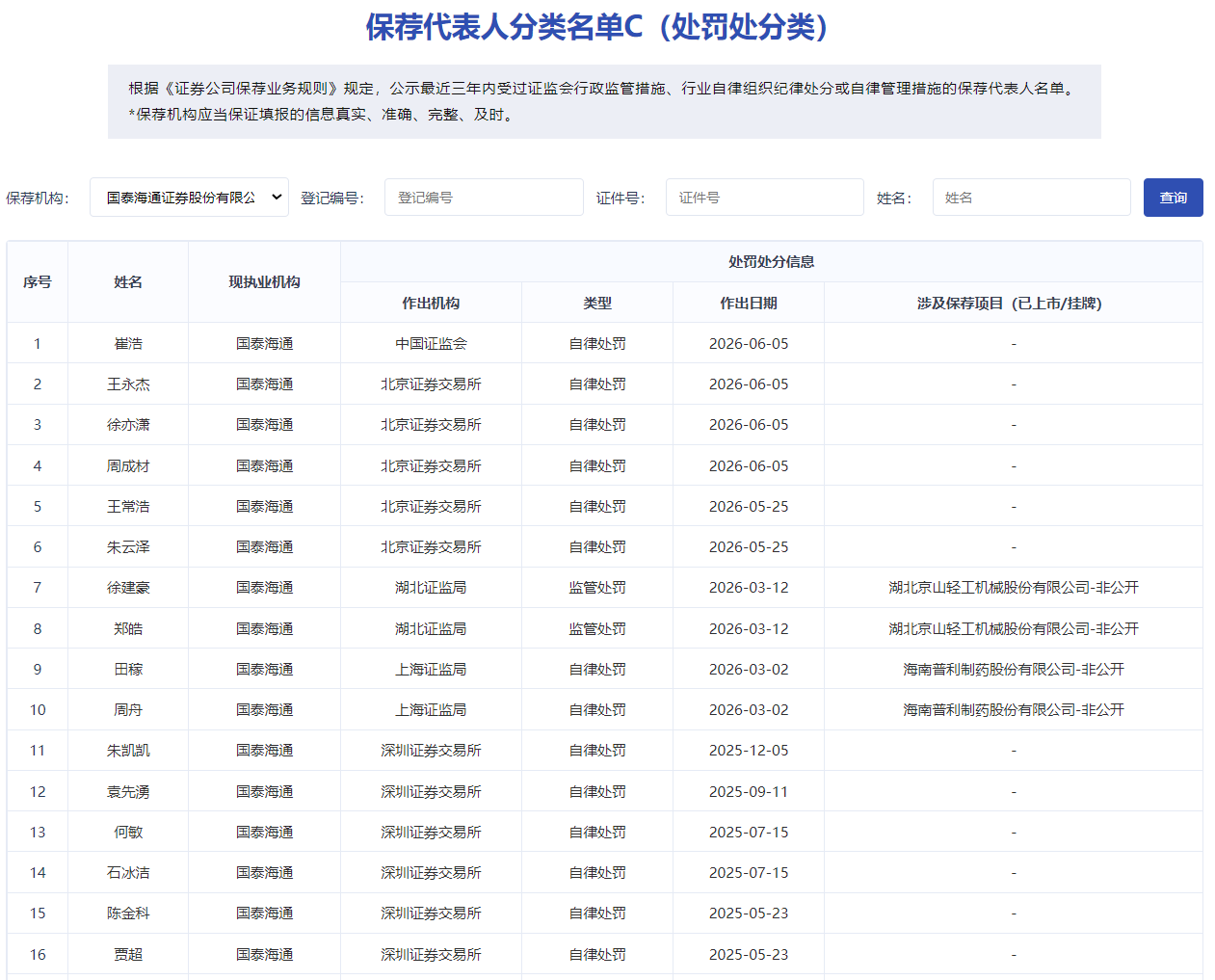Select the name 王永杰
Viewport: 1215px width, 980px height.
point(128,384)
